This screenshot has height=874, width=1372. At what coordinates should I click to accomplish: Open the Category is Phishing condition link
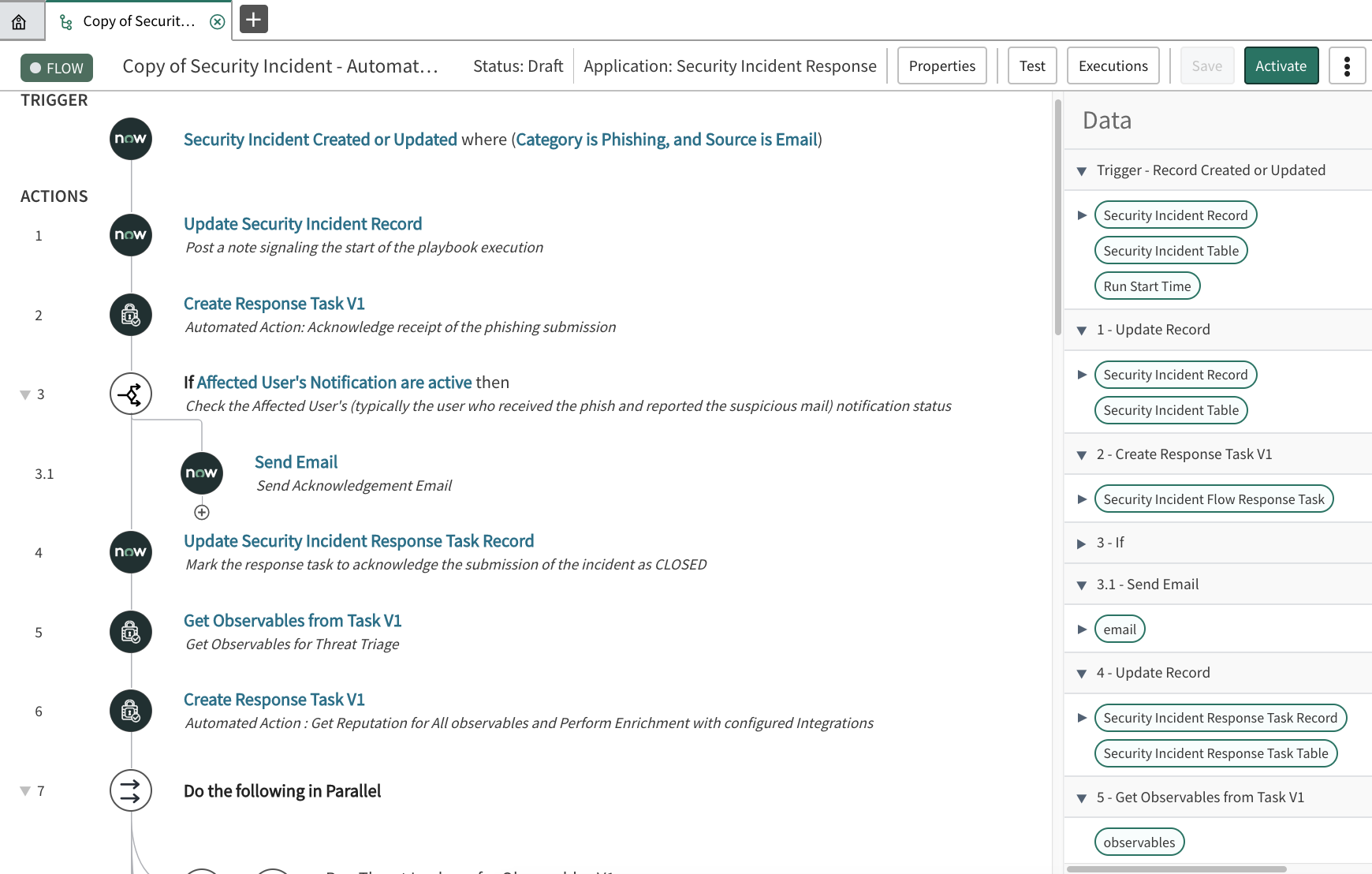tap(666, 140)
